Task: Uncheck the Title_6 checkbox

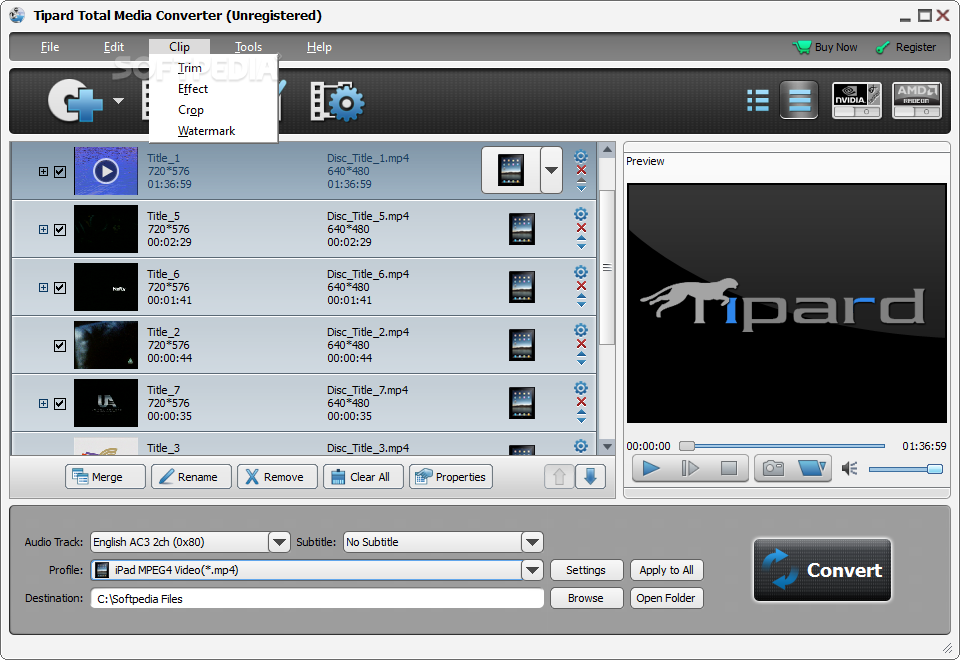Action: [60, 288]
